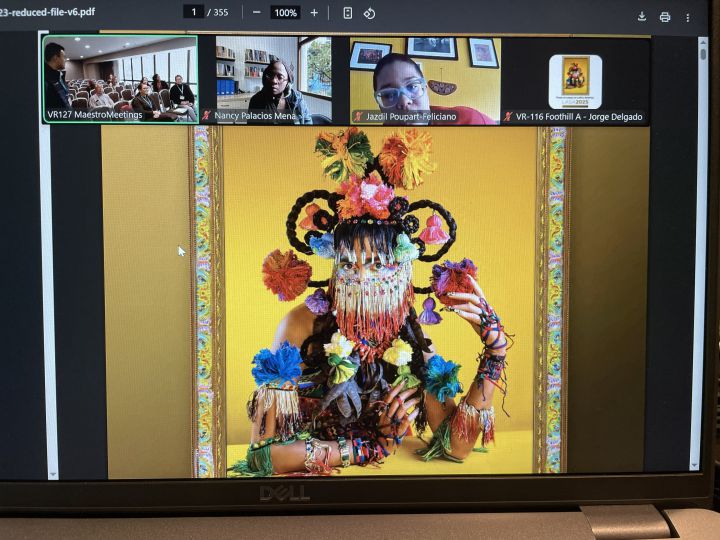Click the total page count 355
Viewport: 720px width, 540px height.
tap(219, 13)
